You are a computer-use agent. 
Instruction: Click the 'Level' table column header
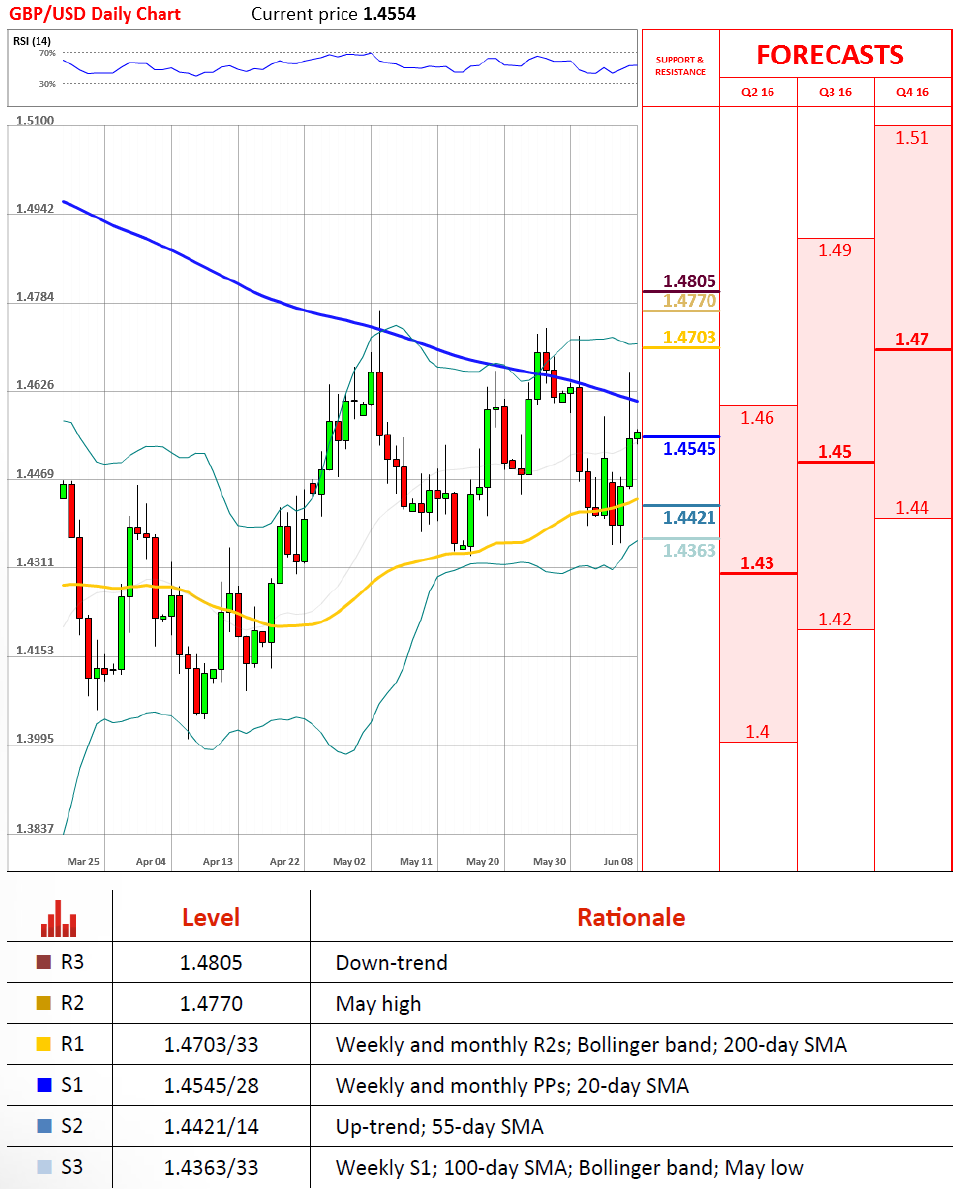pyautogui.click(x=211, y=918)
